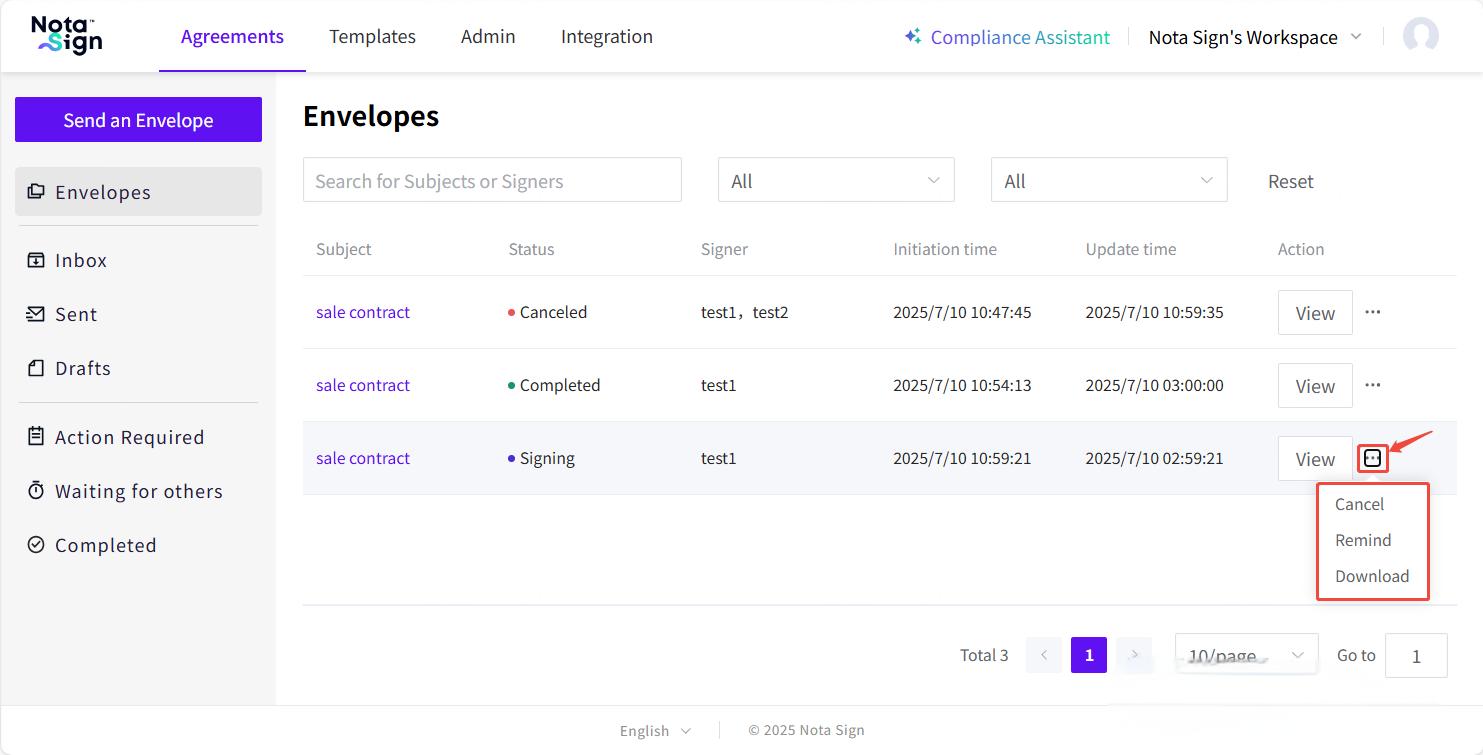Viewport: 1483px width, 755px height.
Task: Select Remind from the context menu
Action: (x=1363, y=540)
